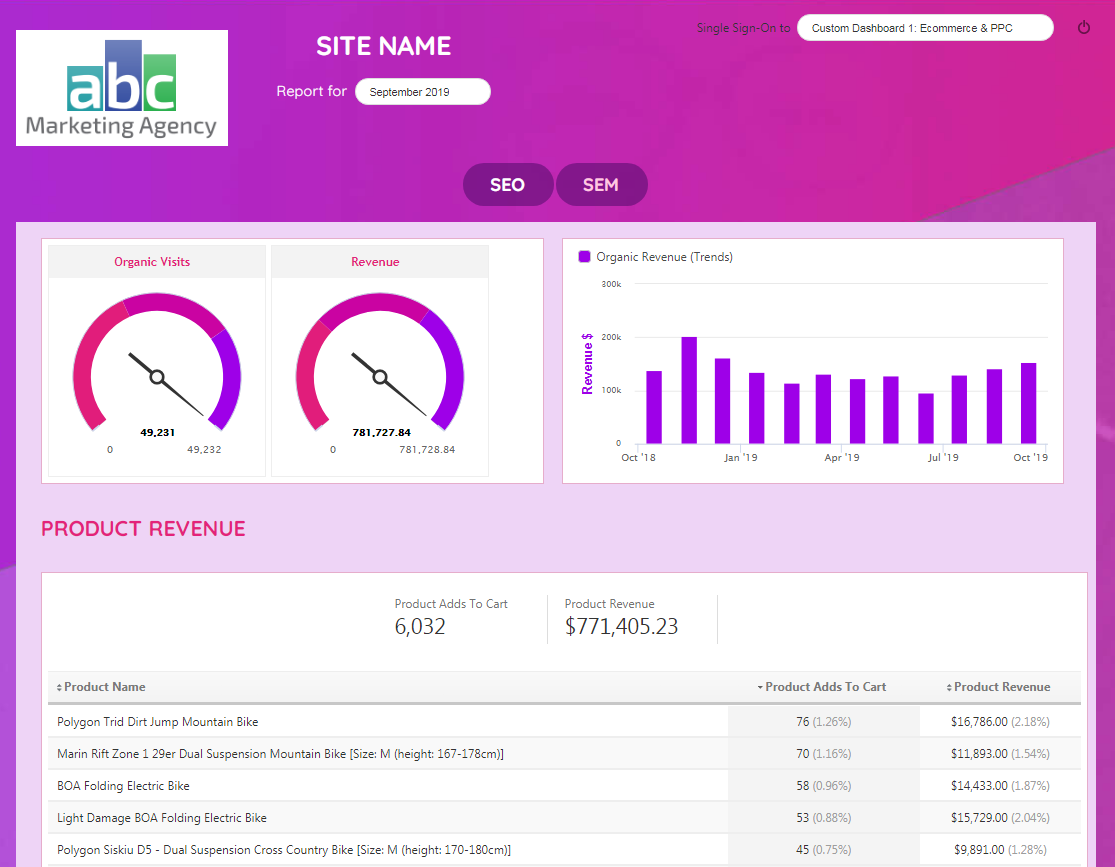The height and width of the screenshot is (867, 1115).
Task: Switch to the SEM tab
Action: (x=601, y=185)
